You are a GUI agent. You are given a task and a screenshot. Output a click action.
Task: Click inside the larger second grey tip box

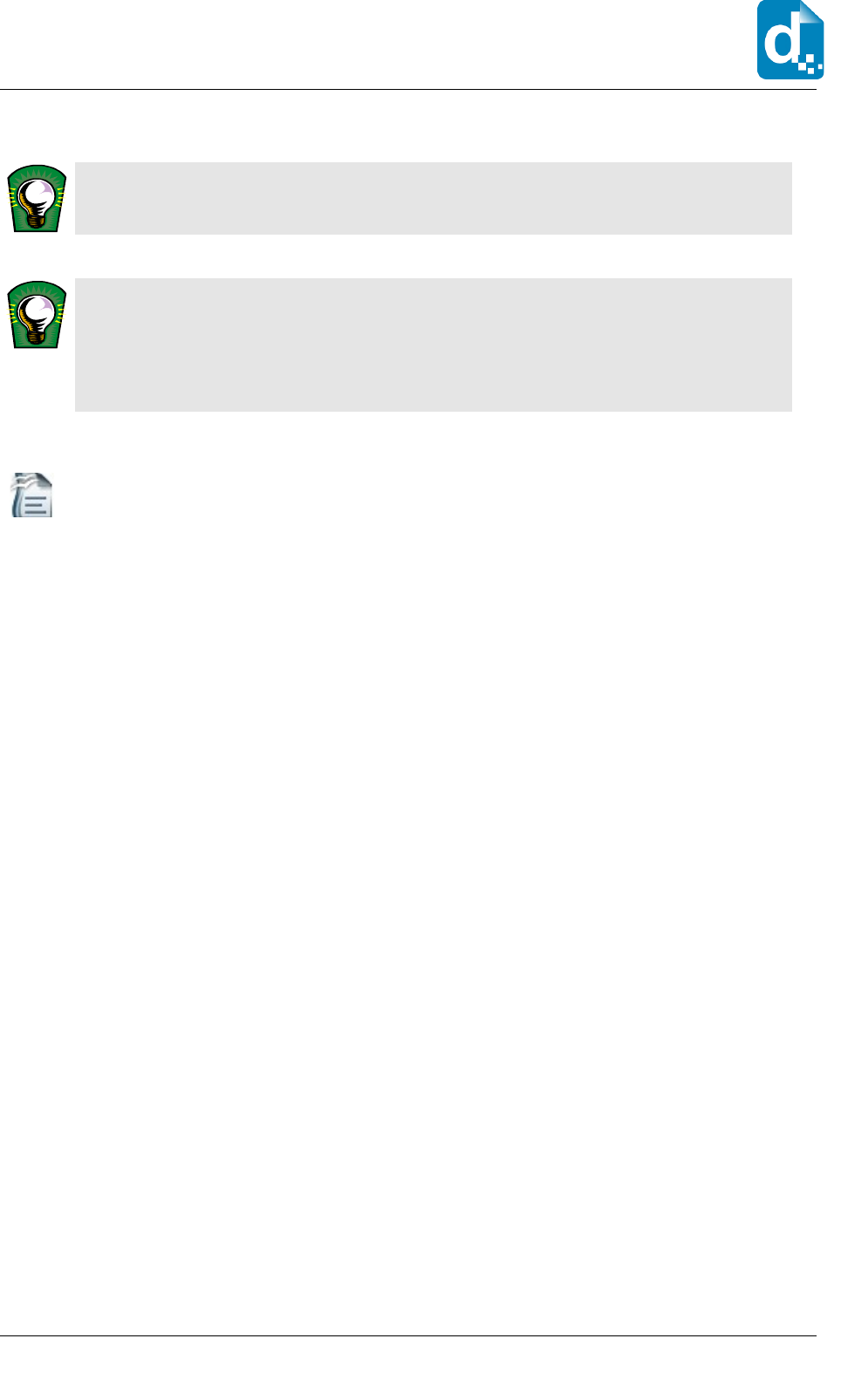pos(433,345)
